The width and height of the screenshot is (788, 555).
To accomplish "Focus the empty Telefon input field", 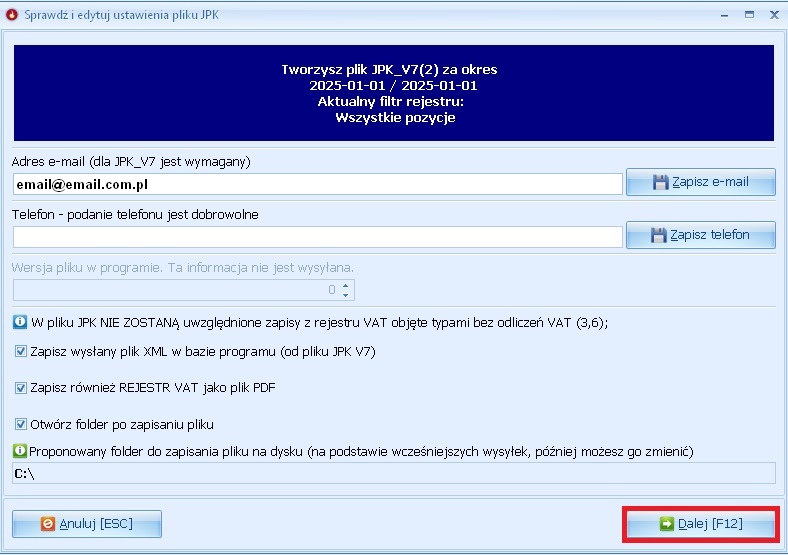I will point(318,237).
